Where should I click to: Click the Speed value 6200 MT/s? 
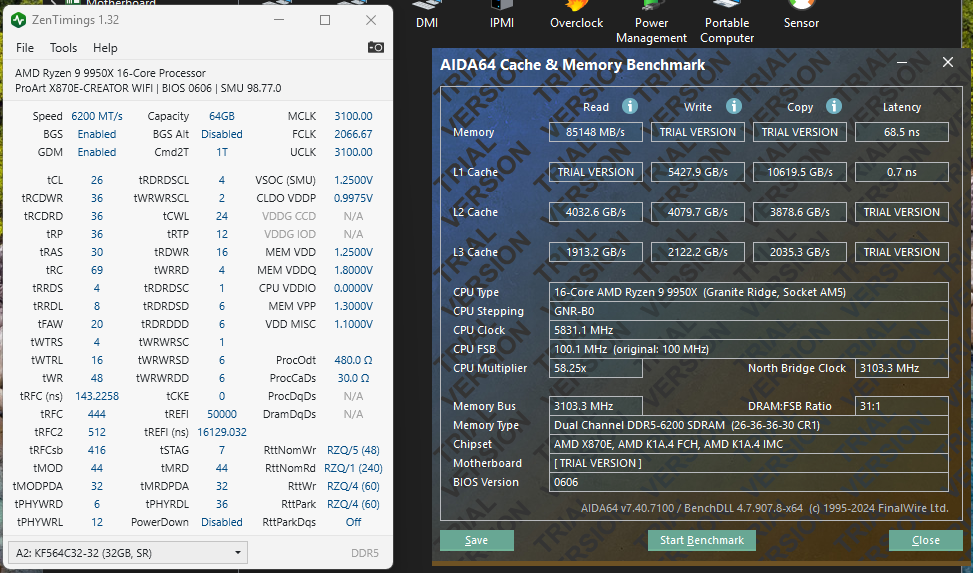tap(97, 116)
